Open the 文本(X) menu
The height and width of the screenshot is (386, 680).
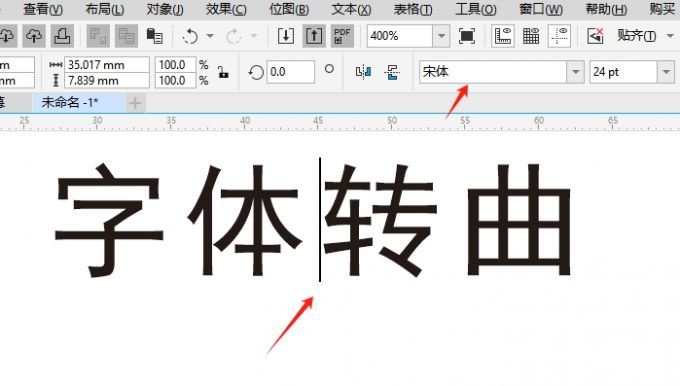[351, 9]
